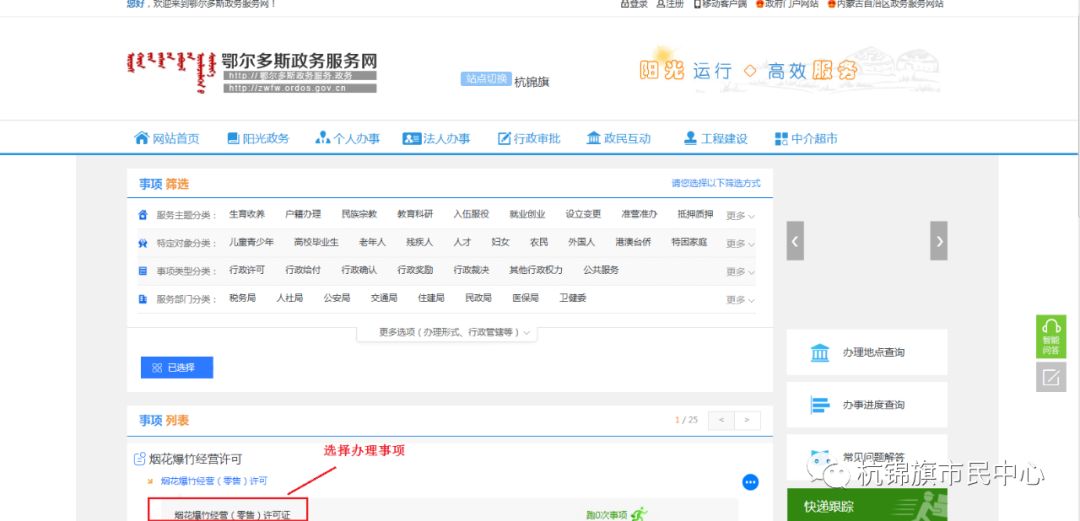Image resolution: width=1080 pixels, height=521 pixels.
Task: Go to next page of 事项列表
Action: pos(748,420)
